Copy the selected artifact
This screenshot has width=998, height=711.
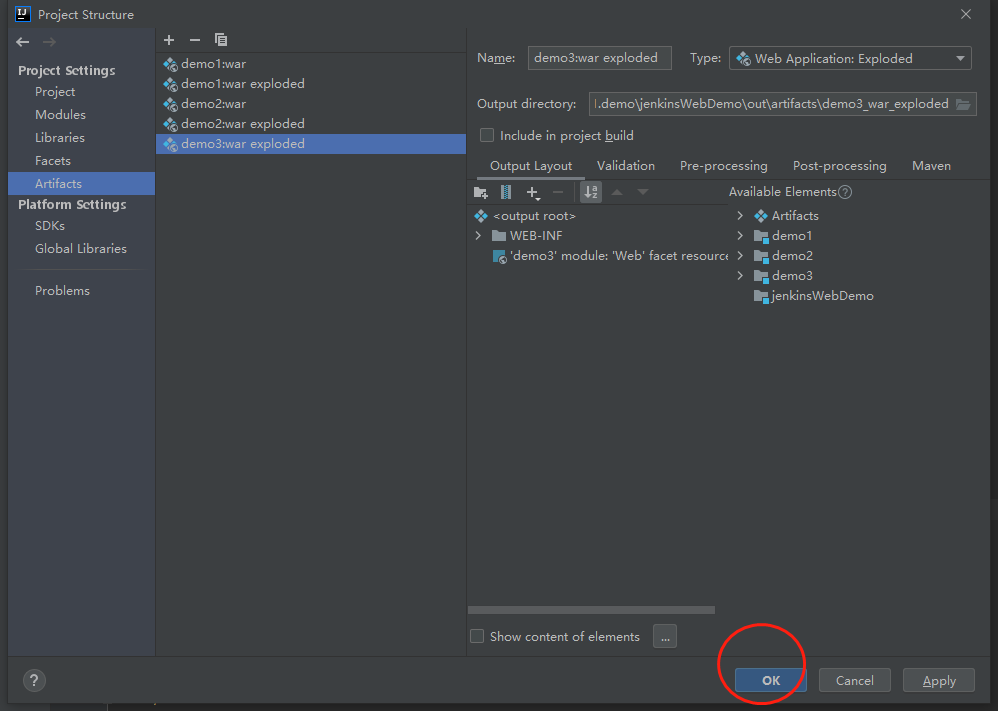pyautogui.click(x=221, y=40)
